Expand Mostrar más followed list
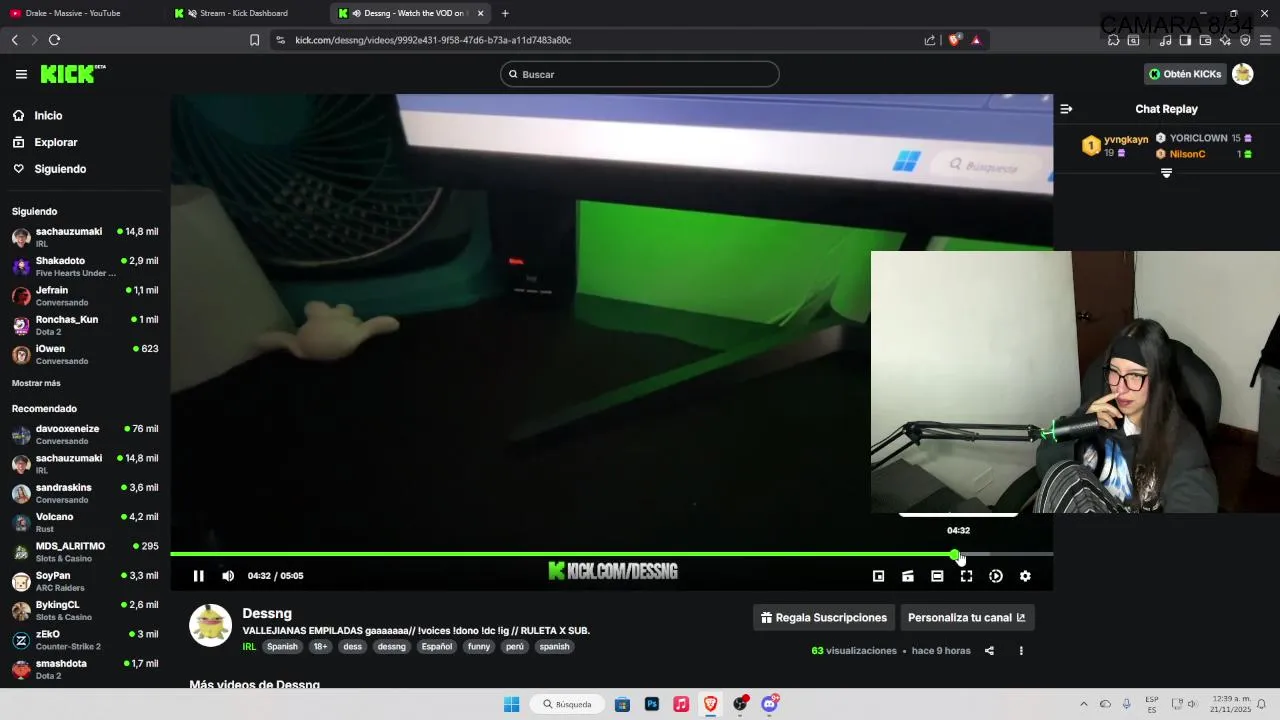The image size is (1280, 720). tap(36, 383)
